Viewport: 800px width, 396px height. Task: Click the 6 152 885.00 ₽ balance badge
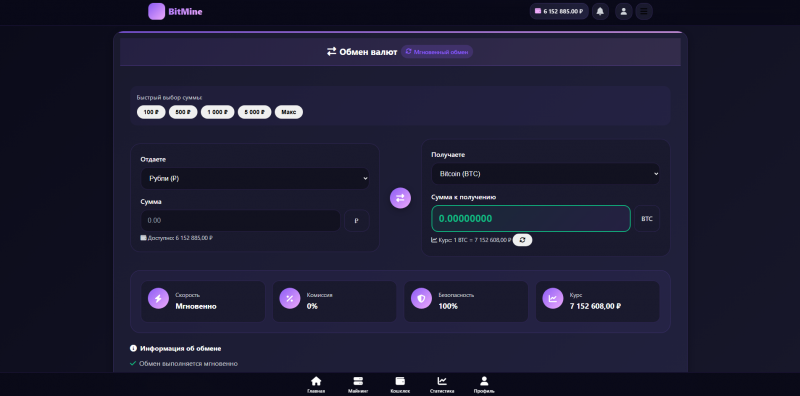[559, 11]
